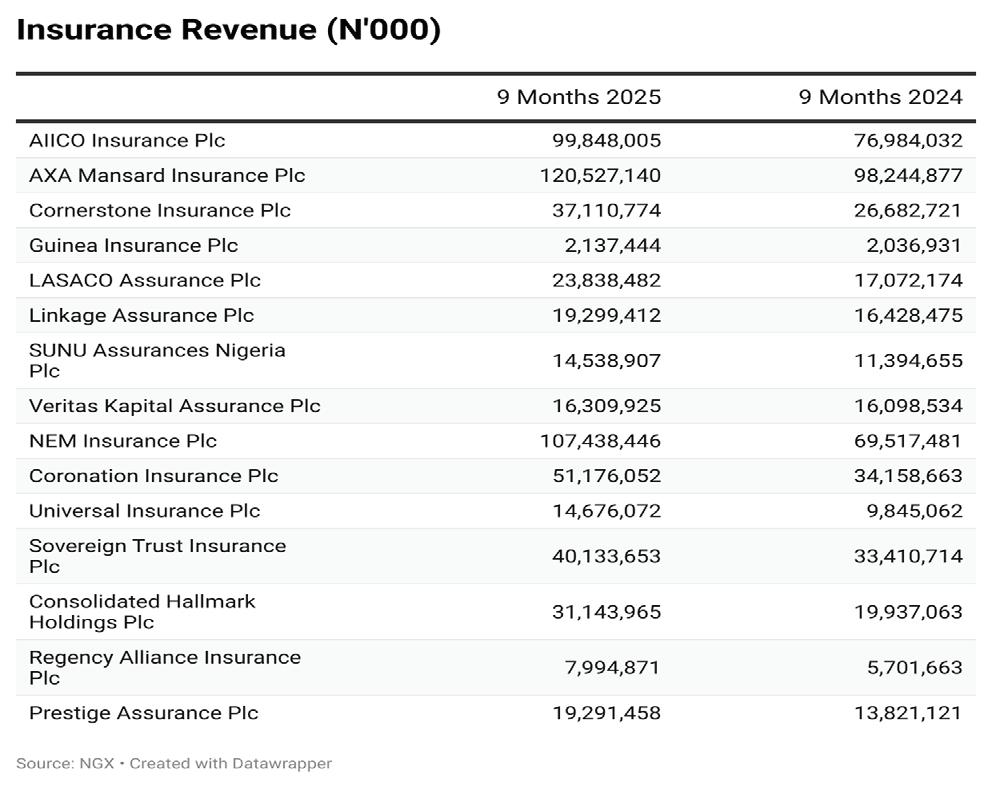Click the Linkage Assurance Plc company name

point(141,315)
